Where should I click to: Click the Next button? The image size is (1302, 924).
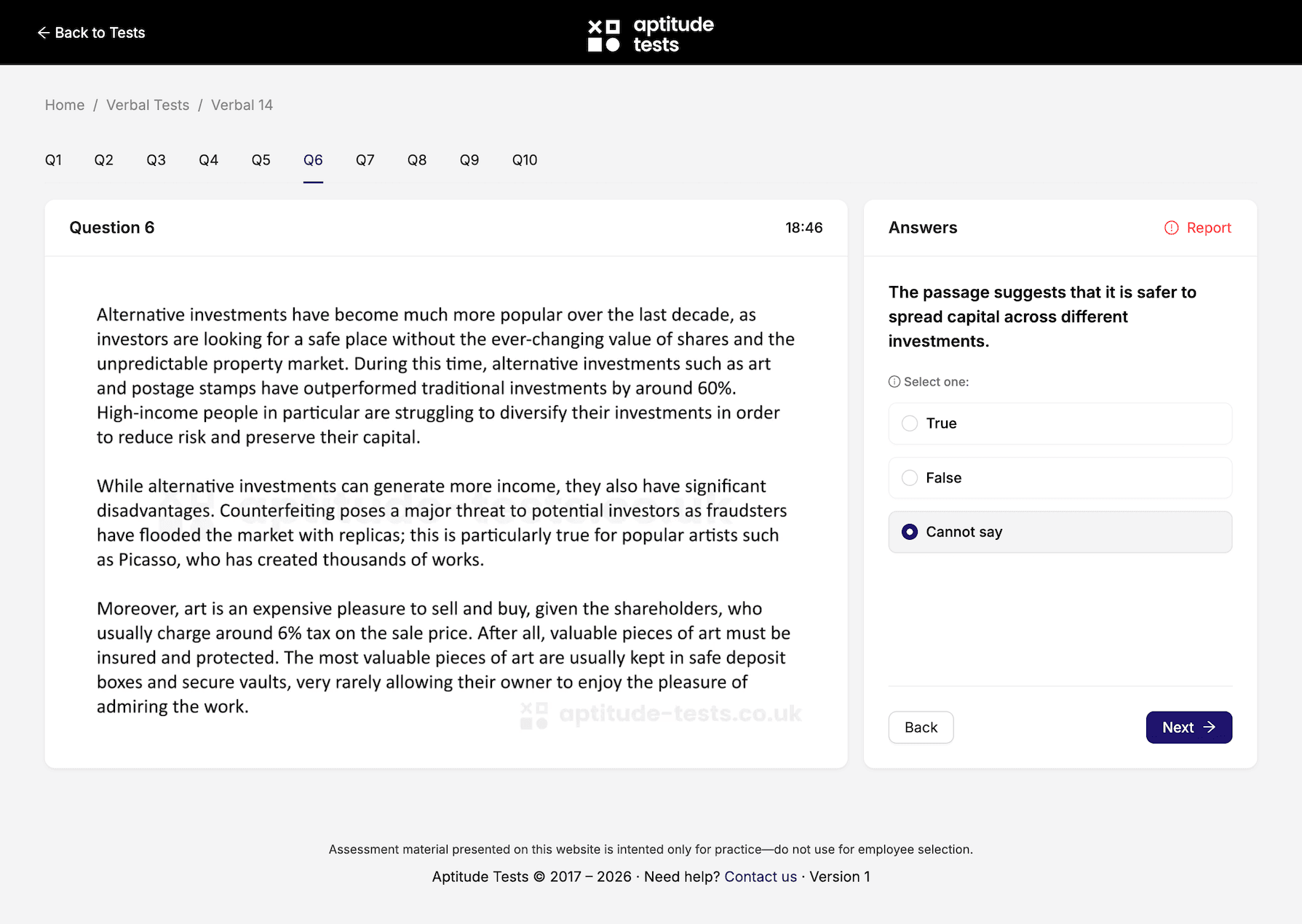pos(1188,728)
